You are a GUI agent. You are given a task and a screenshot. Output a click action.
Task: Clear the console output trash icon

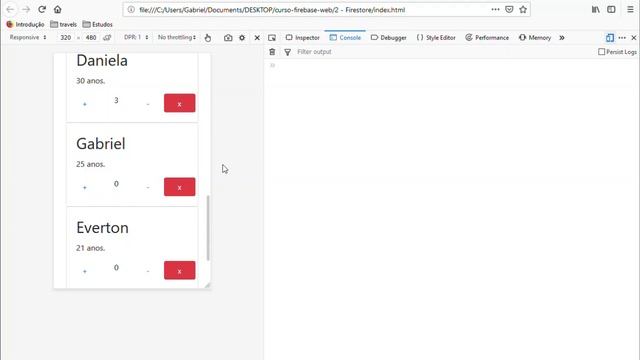pos(272,52)
